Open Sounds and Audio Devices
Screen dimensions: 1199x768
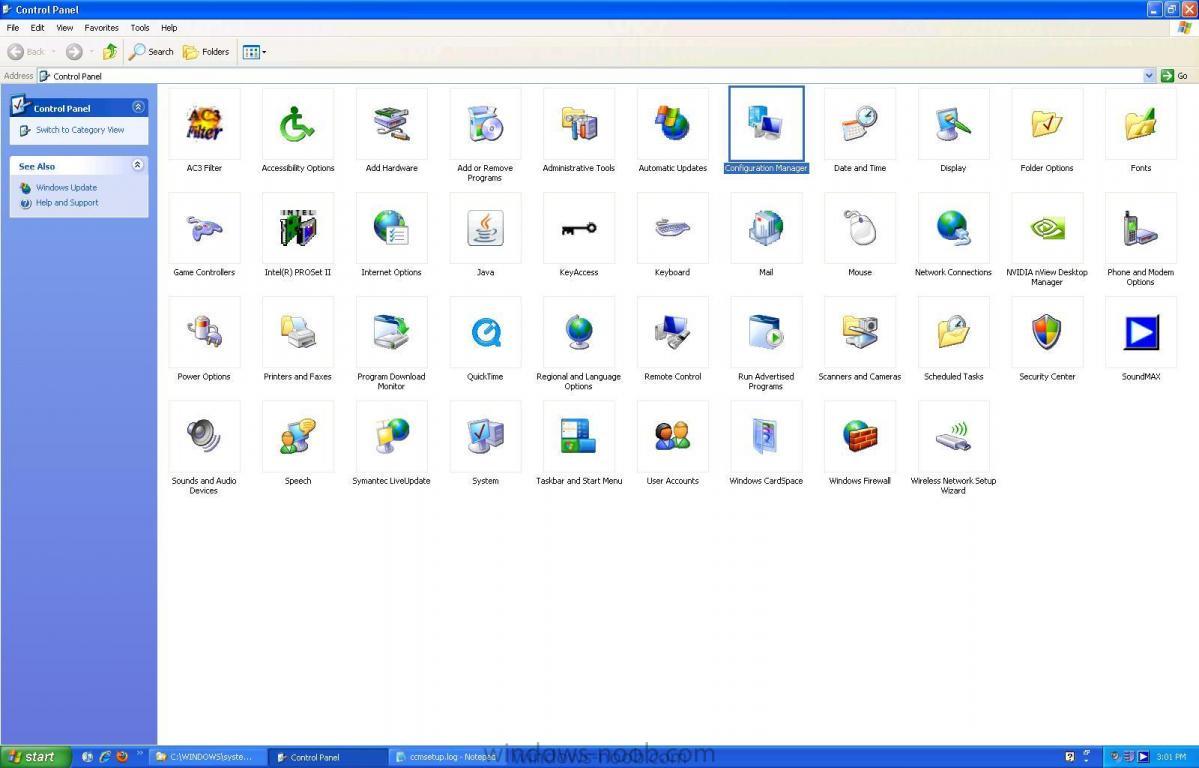tap(204, 437)
